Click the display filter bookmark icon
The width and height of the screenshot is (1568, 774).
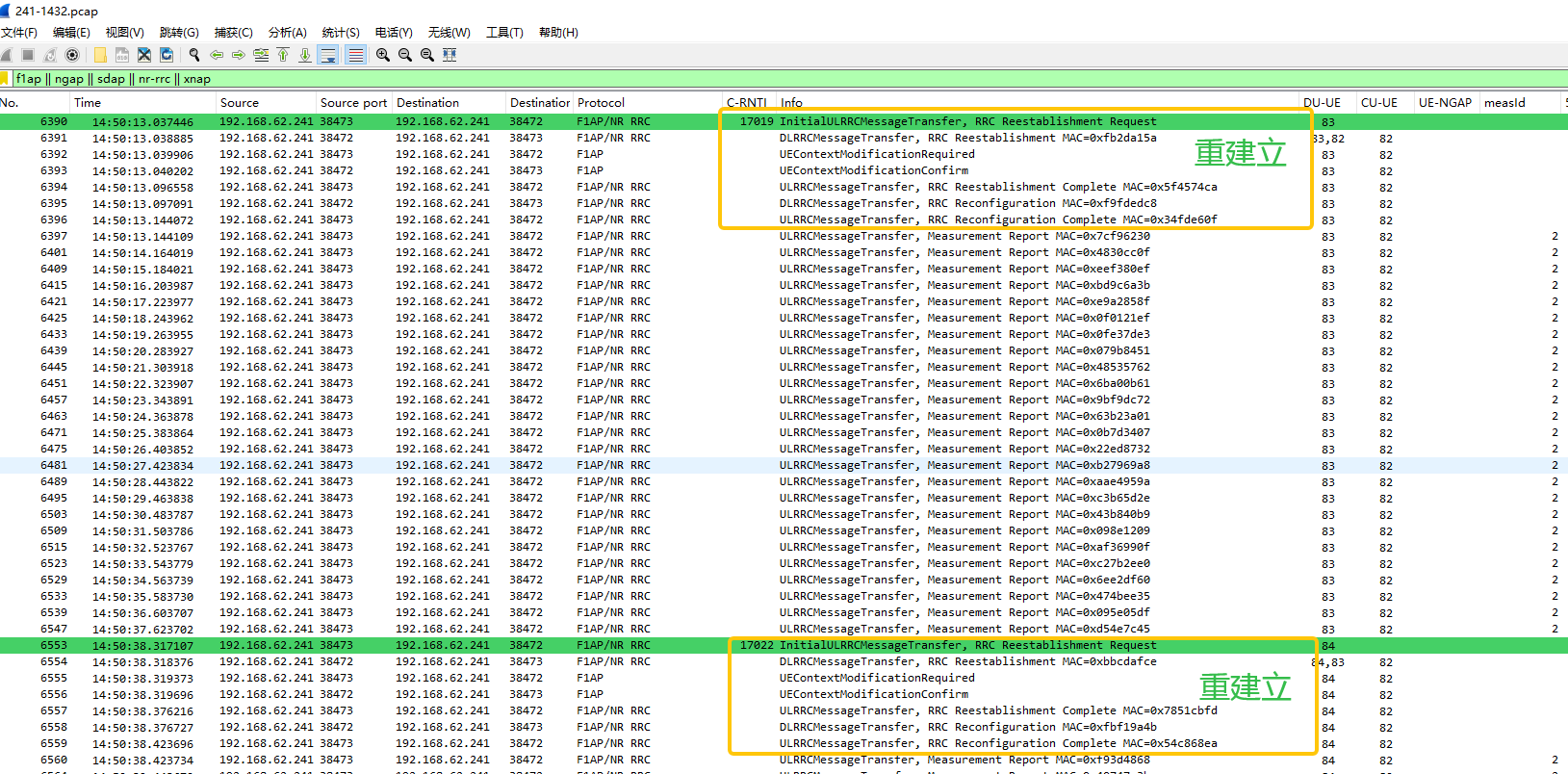pyautogui.click(x=5, y=79)
